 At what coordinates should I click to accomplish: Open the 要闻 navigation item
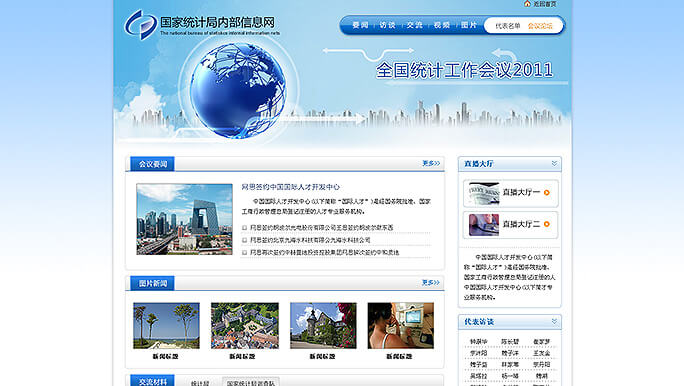[360, 25]
